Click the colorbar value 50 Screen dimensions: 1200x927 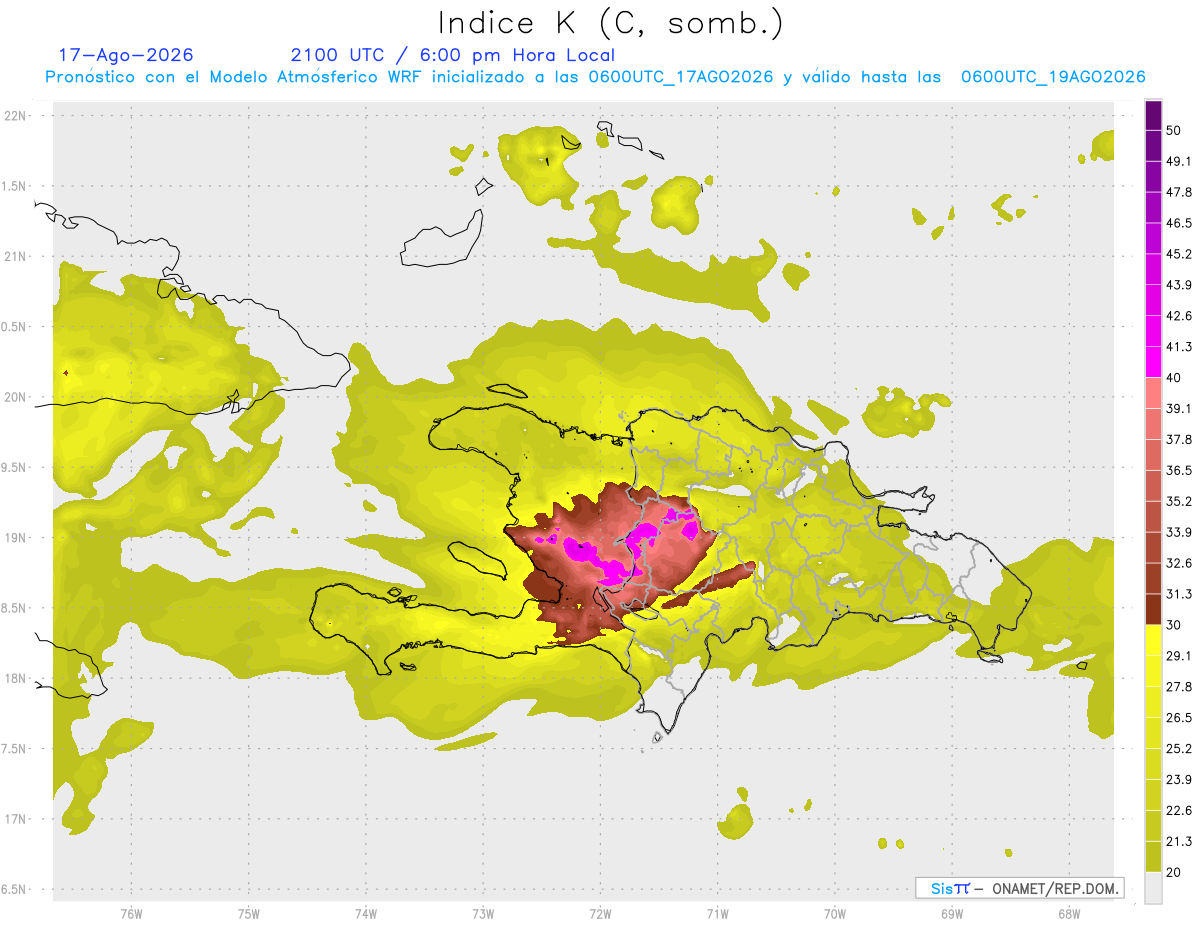[1174, 130]
